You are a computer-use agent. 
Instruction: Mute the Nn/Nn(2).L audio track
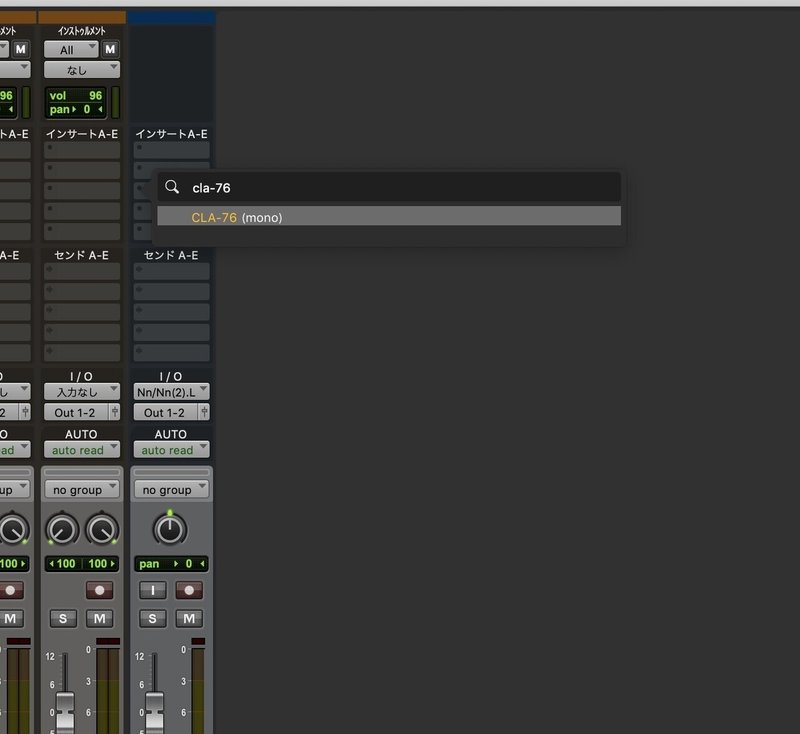coord(189,619)
